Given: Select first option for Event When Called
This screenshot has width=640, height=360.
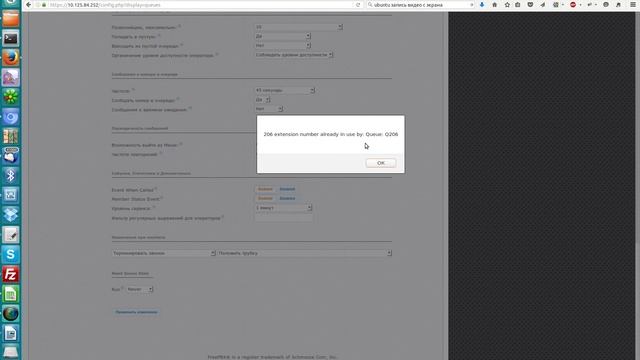Looking at the screenshot, I should (x=265, y=189).
